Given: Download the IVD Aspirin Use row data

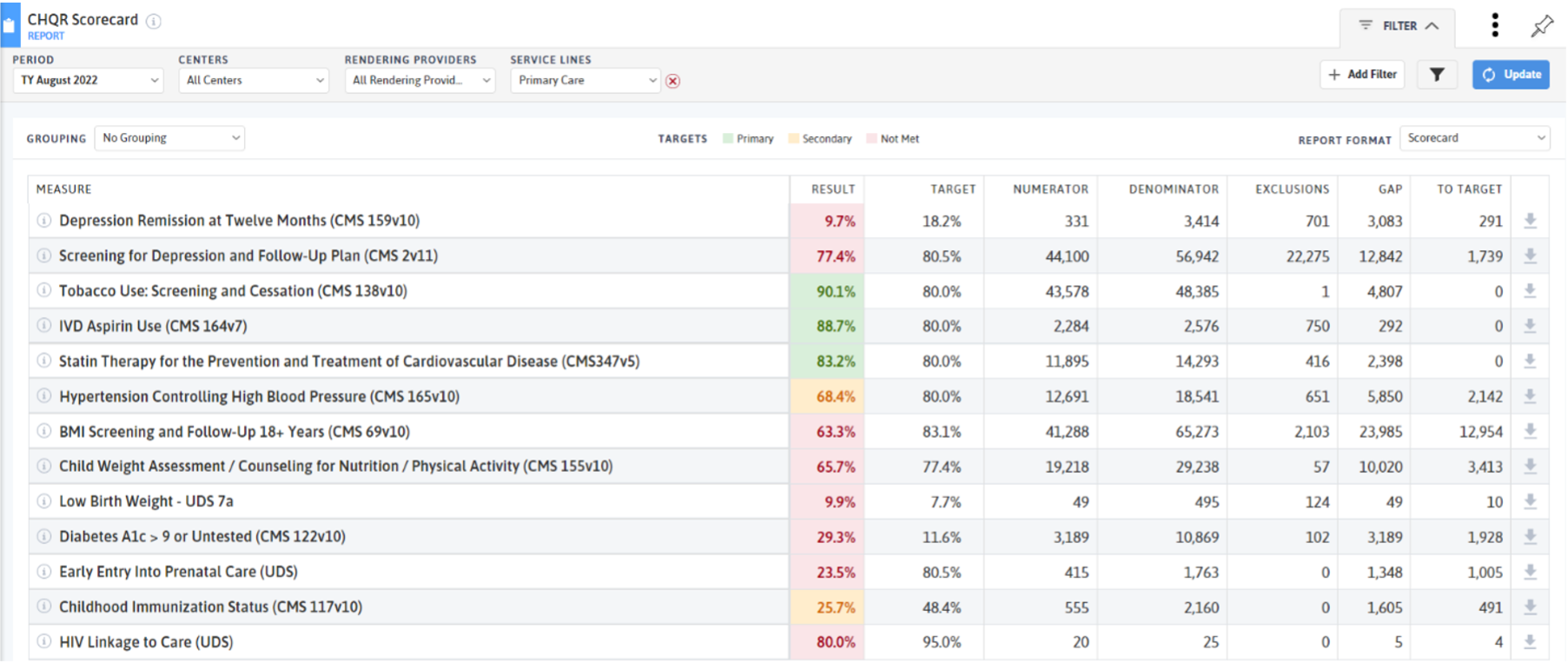Looking at the screenshot, I should tap(1531, 326).
